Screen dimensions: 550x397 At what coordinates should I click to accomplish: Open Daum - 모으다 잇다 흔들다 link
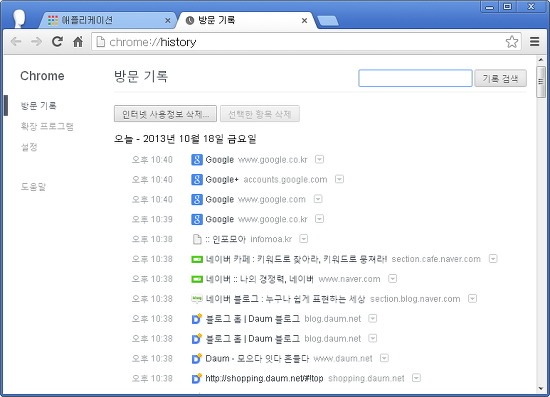pos(257,358)
